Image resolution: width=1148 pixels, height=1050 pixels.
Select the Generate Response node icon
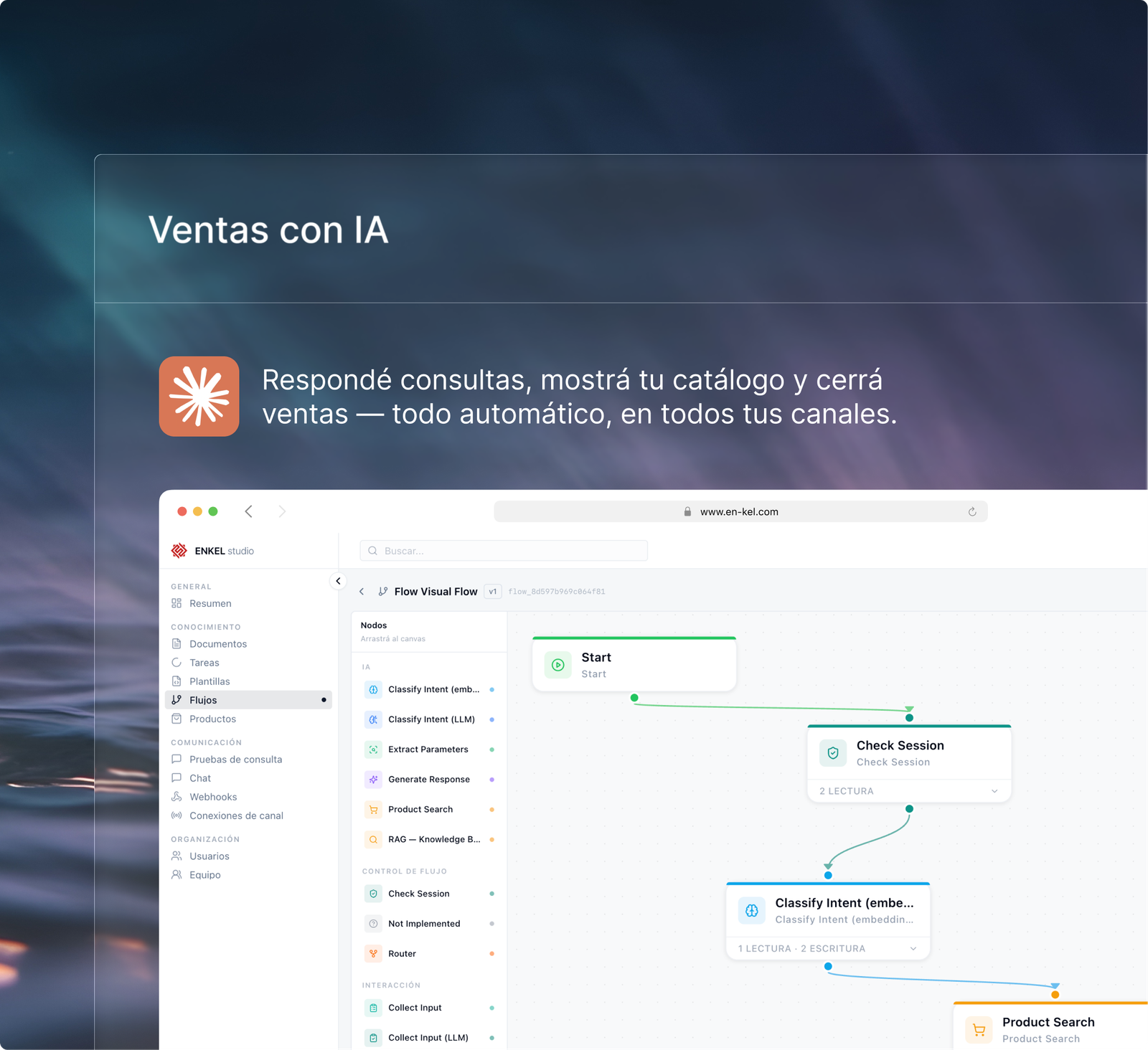click(x=373, y=779)
